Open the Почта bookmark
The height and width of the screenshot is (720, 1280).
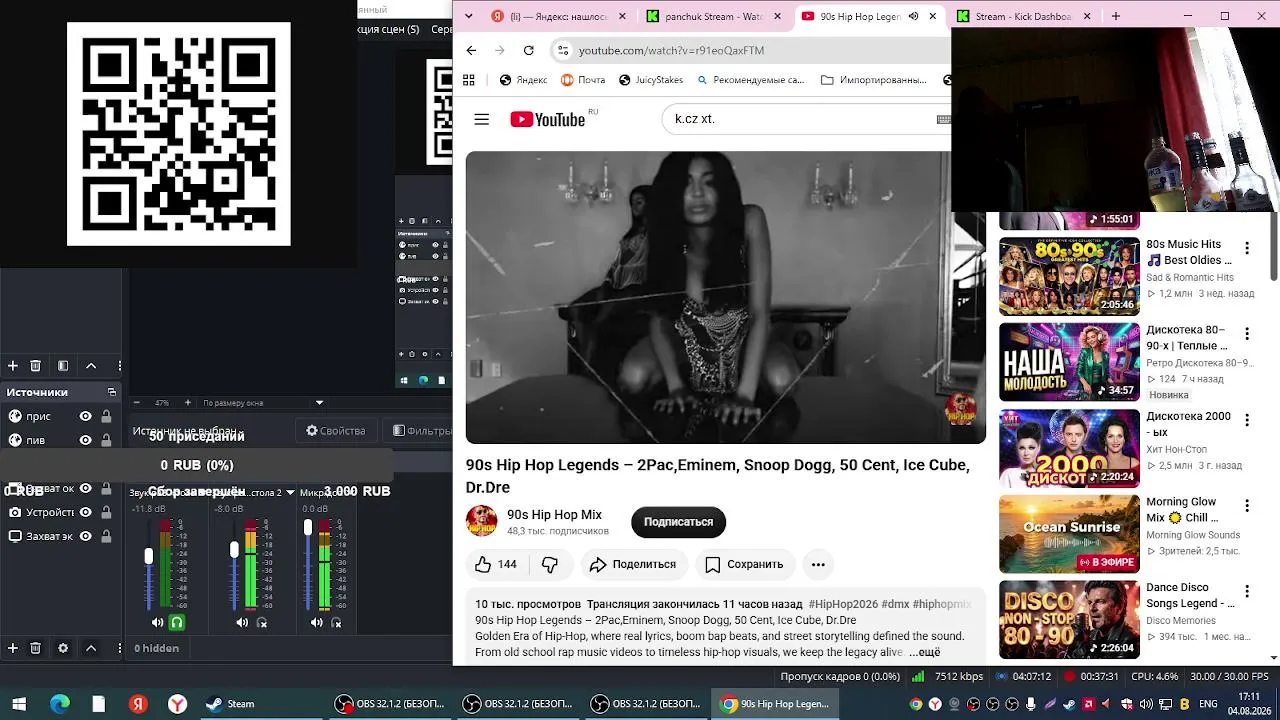click(583, 80)
